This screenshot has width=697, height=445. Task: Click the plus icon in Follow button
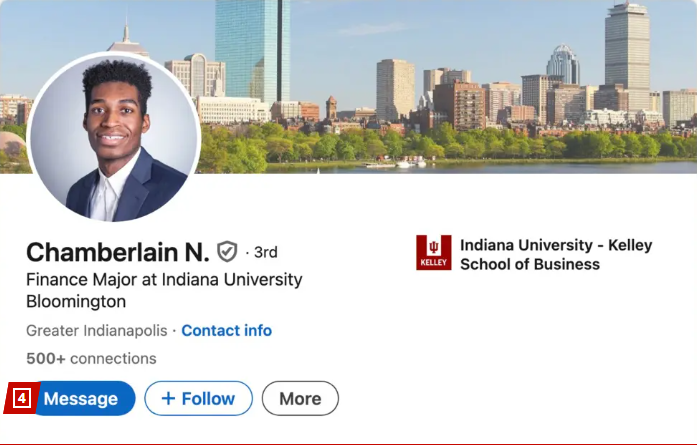[x=168, y=398]
